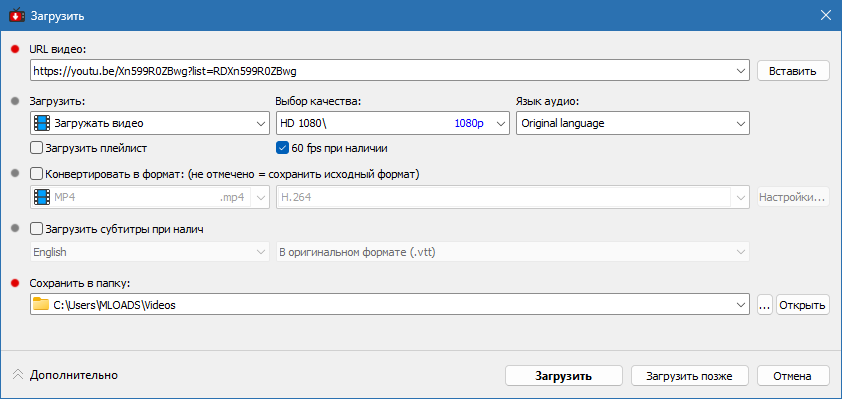The image size is (842, 399).
Task: Tick Загрузить субтитры при налич checkbox
Action: pos(37,229)
